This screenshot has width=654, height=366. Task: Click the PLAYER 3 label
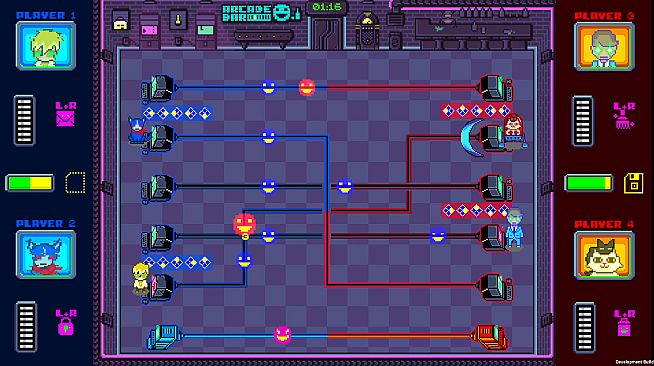pyautogui.click(x=604, y=16)
